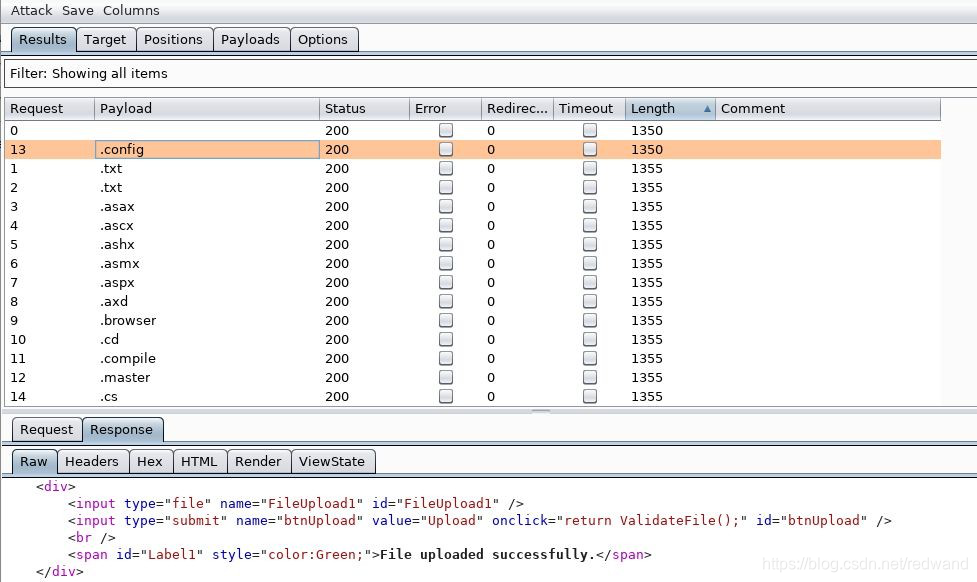
Task: Switch response view to Render
Action: pos(259,462)
